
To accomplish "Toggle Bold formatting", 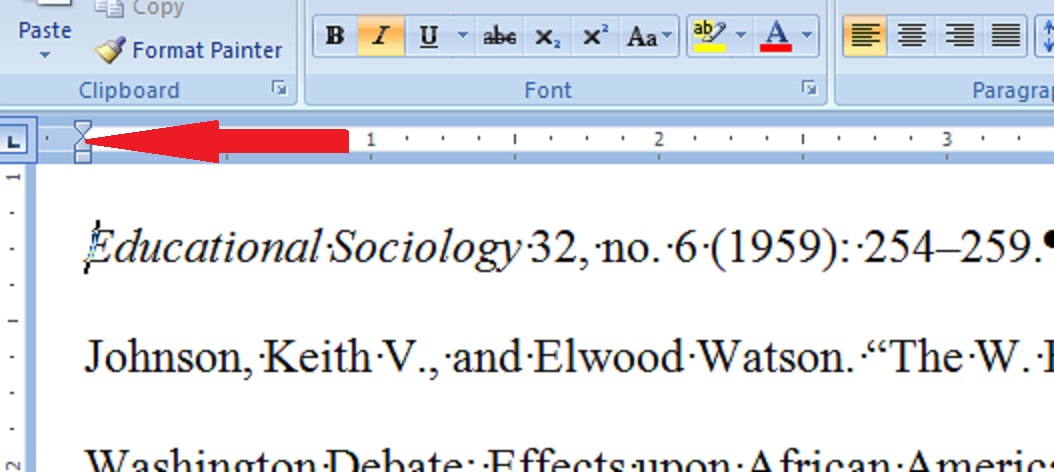I will point(335,36).
